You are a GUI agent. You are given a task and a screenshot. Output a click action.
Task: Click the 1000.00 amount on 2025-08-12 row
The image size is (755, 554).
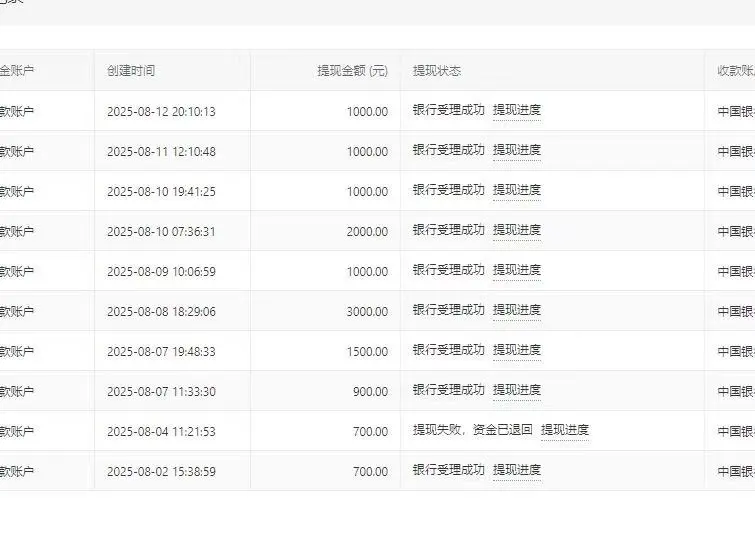pyautogui.click(x=367, y=112)
